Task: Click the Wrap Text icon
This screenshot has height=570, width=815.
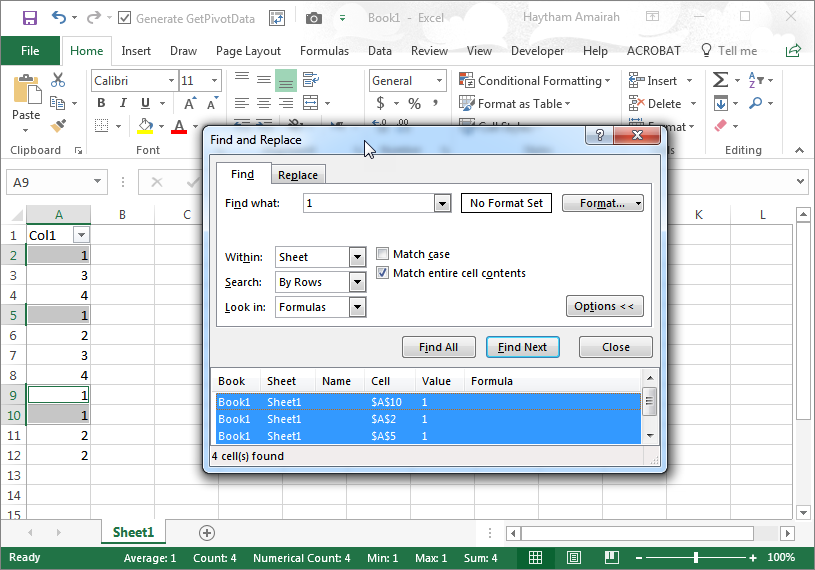Action: tap(311, 80)
